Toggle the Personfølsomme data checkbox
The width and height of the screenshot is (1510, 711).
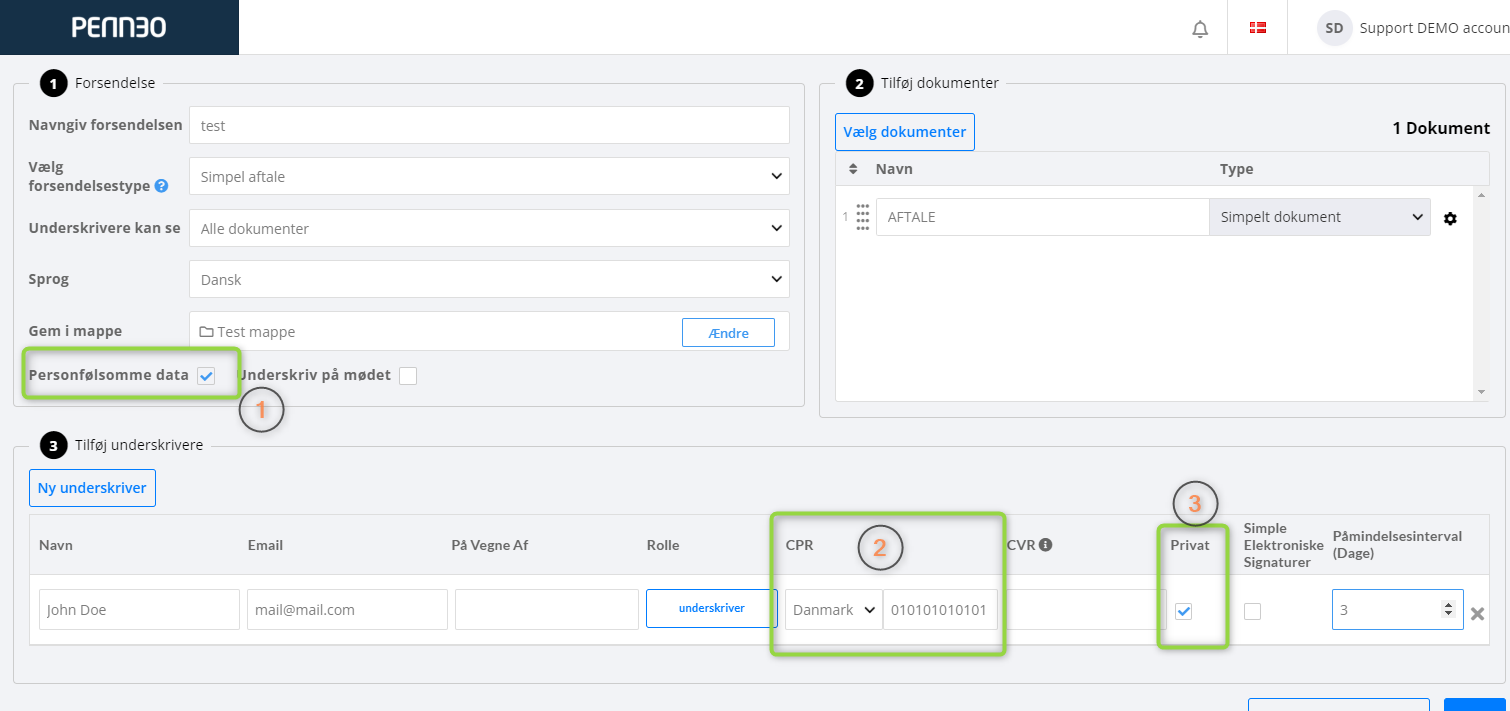coord(206,376)
